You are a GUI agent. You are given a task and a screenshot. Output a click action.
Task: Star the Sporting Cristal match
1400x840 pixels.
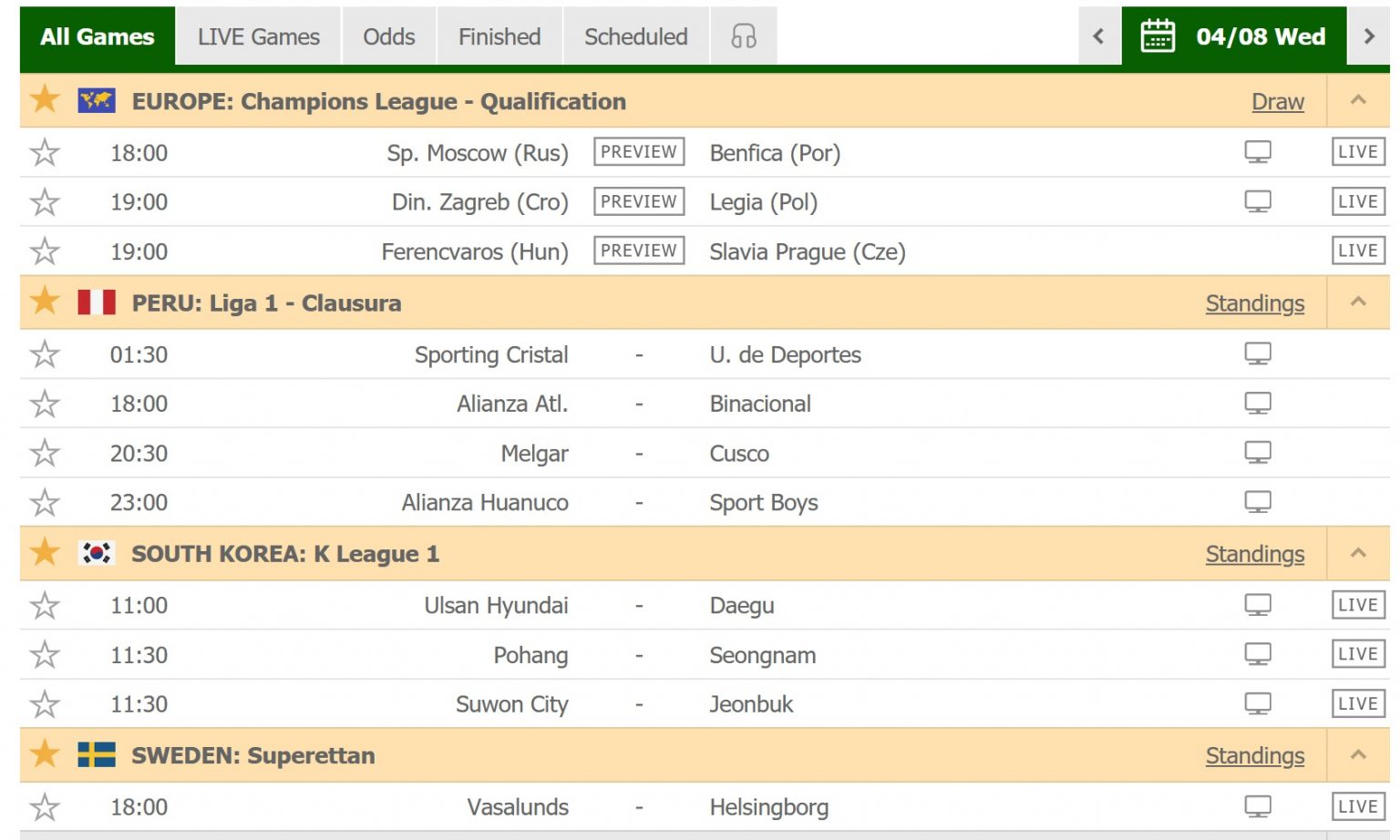tap(45, 353)
